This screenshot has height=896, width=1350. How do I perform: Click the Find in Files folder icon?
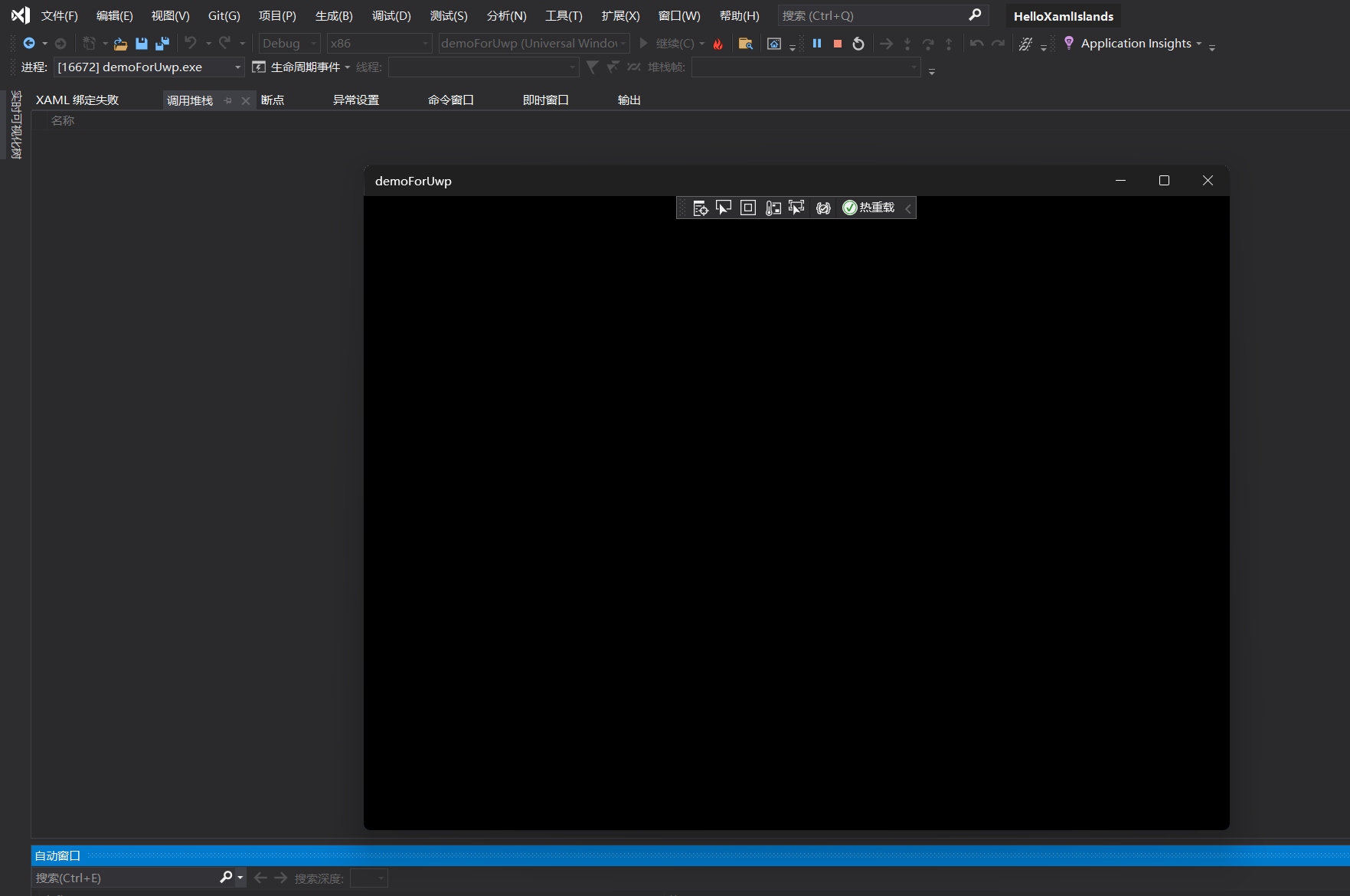coord(745,44)
